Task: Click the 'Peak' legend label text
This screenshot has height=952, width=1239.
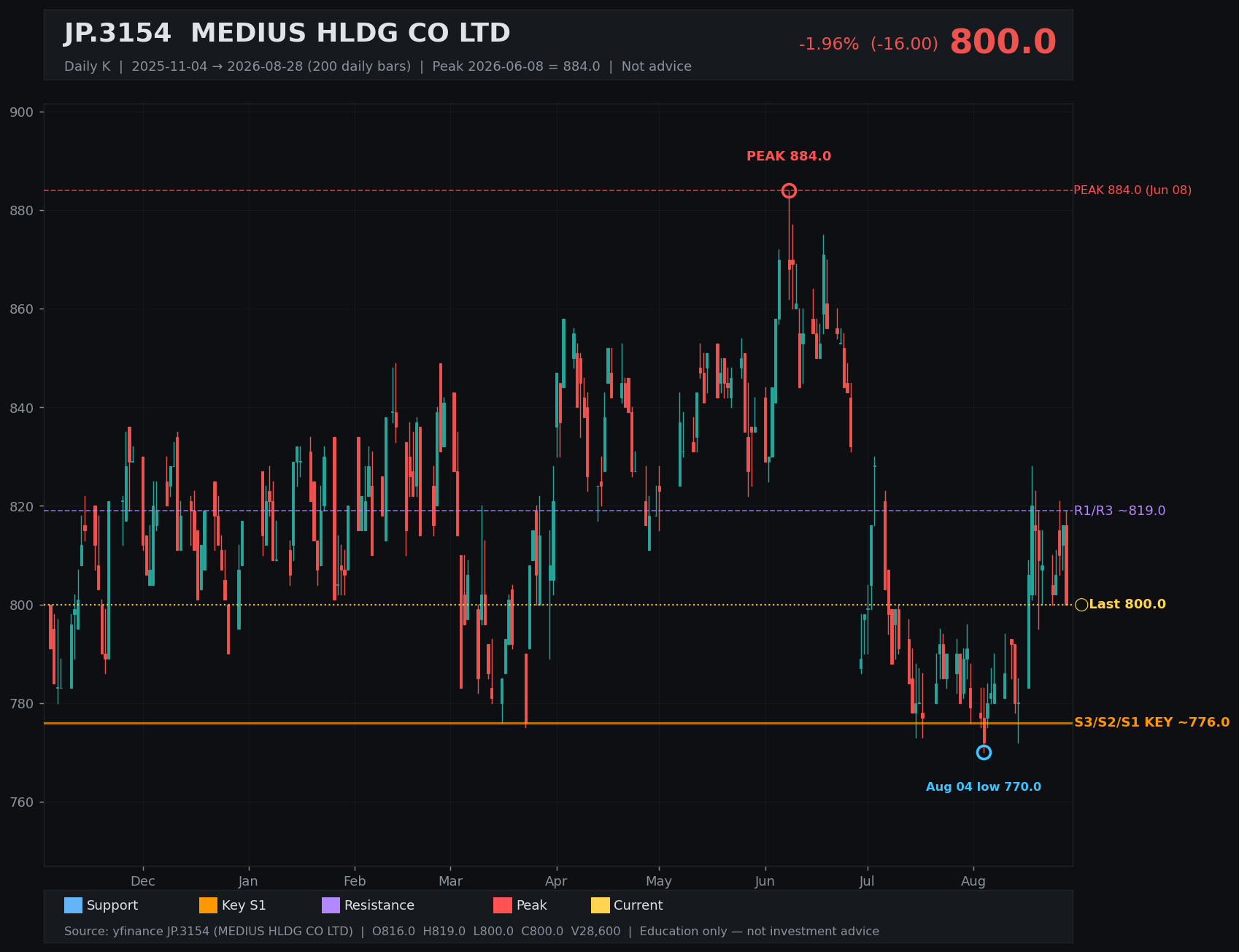Action: pyautogui.click(x=532, y=905)
